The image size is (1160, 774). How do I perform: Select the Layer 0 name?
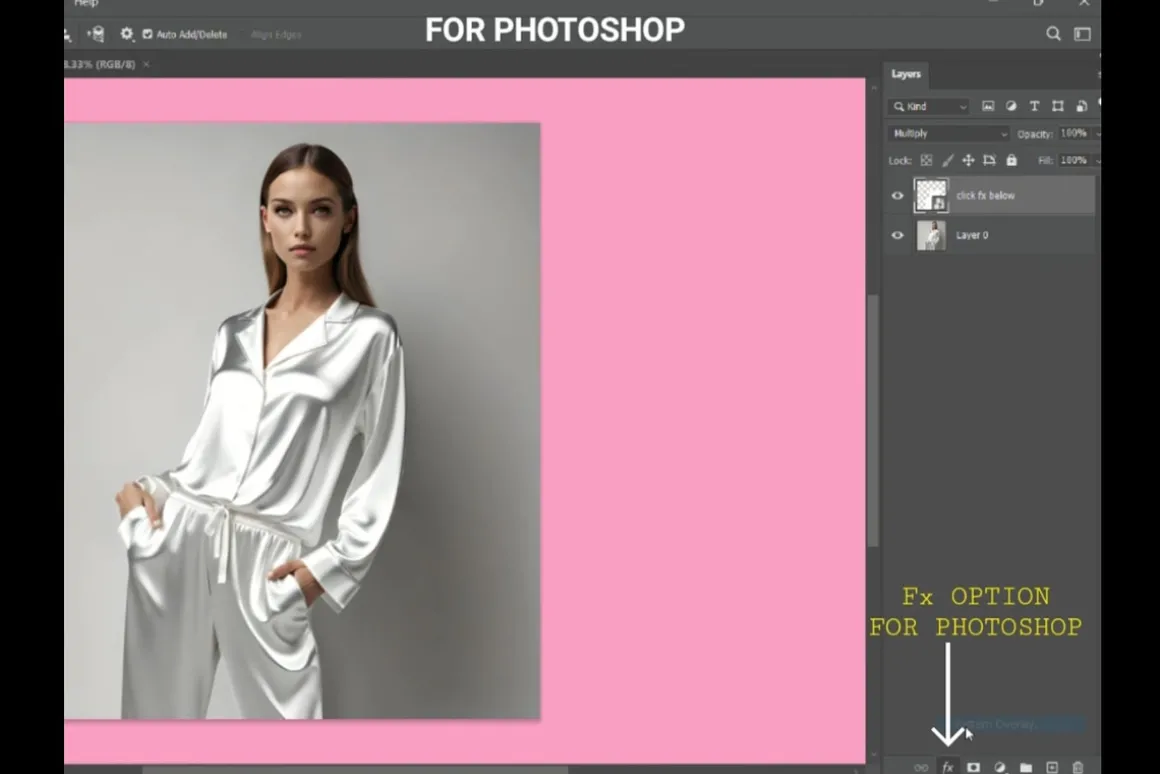[x=972, y=235]
